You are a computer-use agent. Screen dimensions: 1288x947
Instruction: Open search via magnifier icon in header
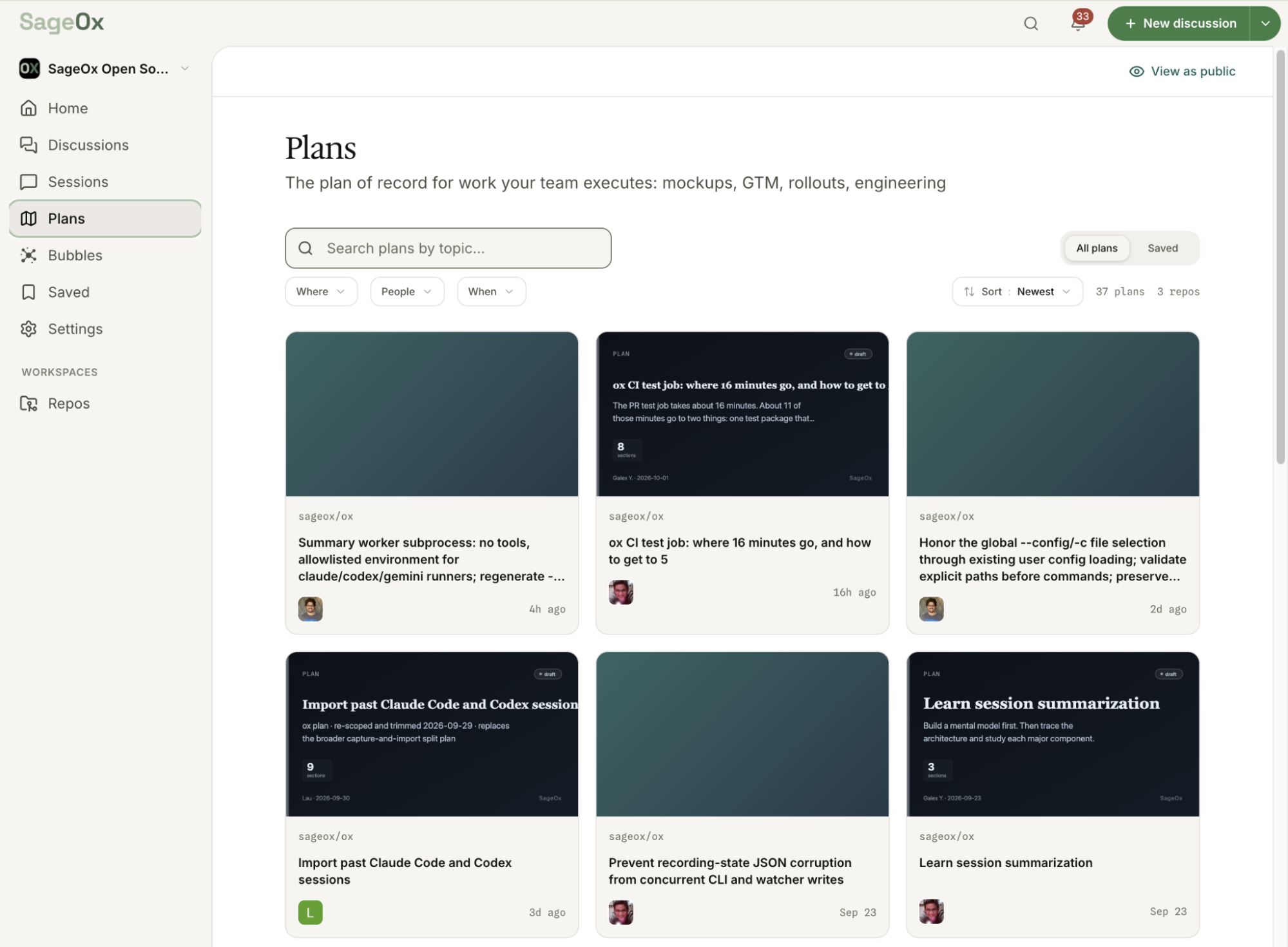(x=1031, y=24)
